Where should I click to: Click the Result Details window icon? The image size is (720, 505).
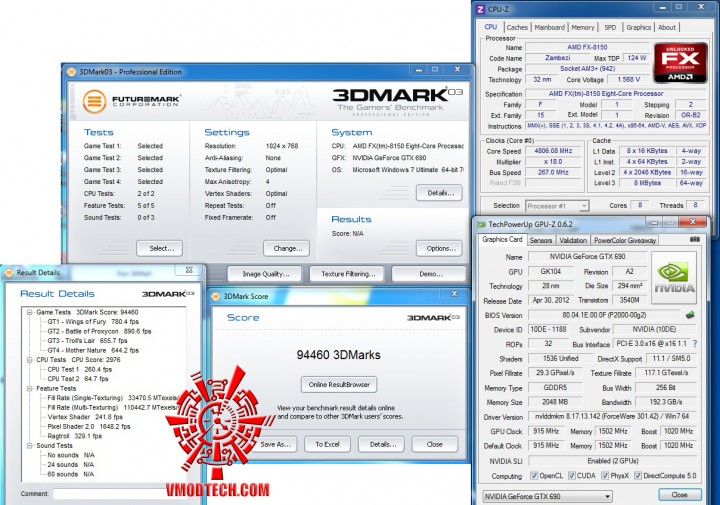pos(9,273)
